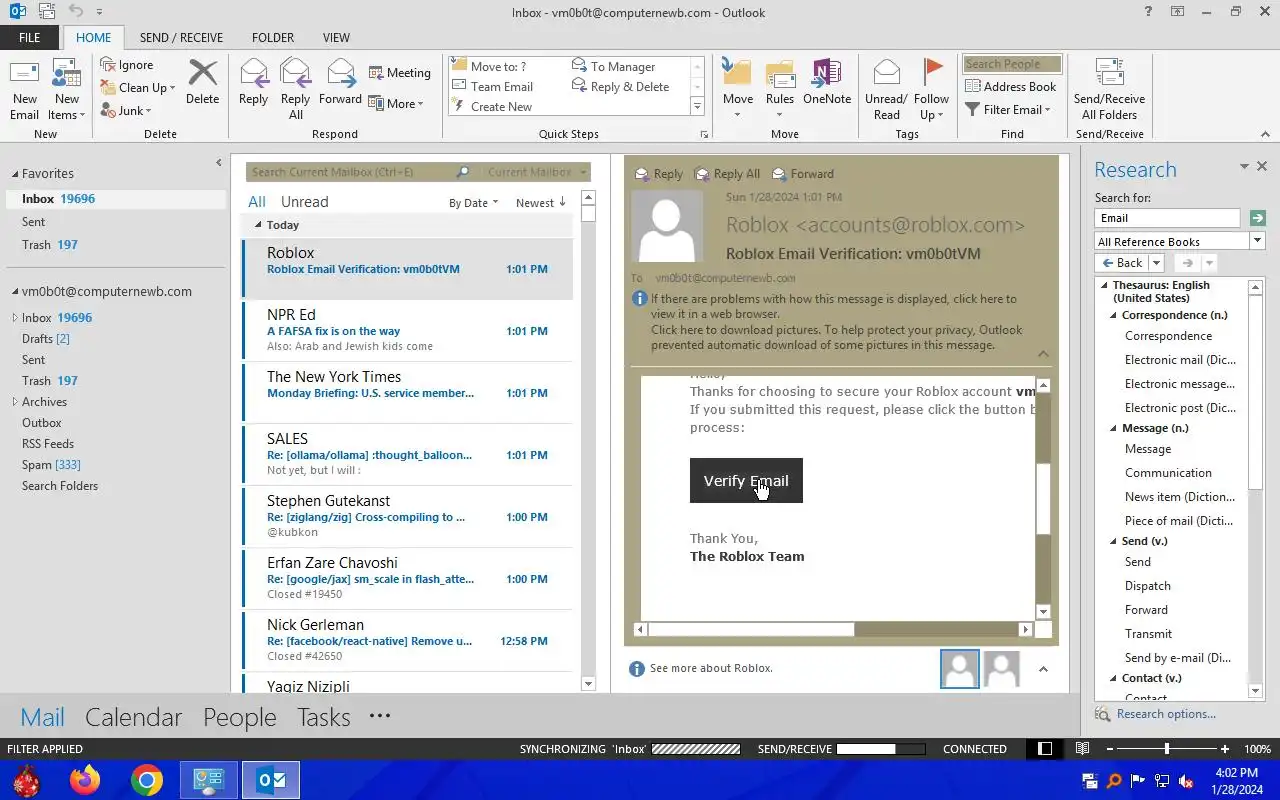The image size is (1280, 800).
Task: Select Drafts folder
Action: pos(46,339)
